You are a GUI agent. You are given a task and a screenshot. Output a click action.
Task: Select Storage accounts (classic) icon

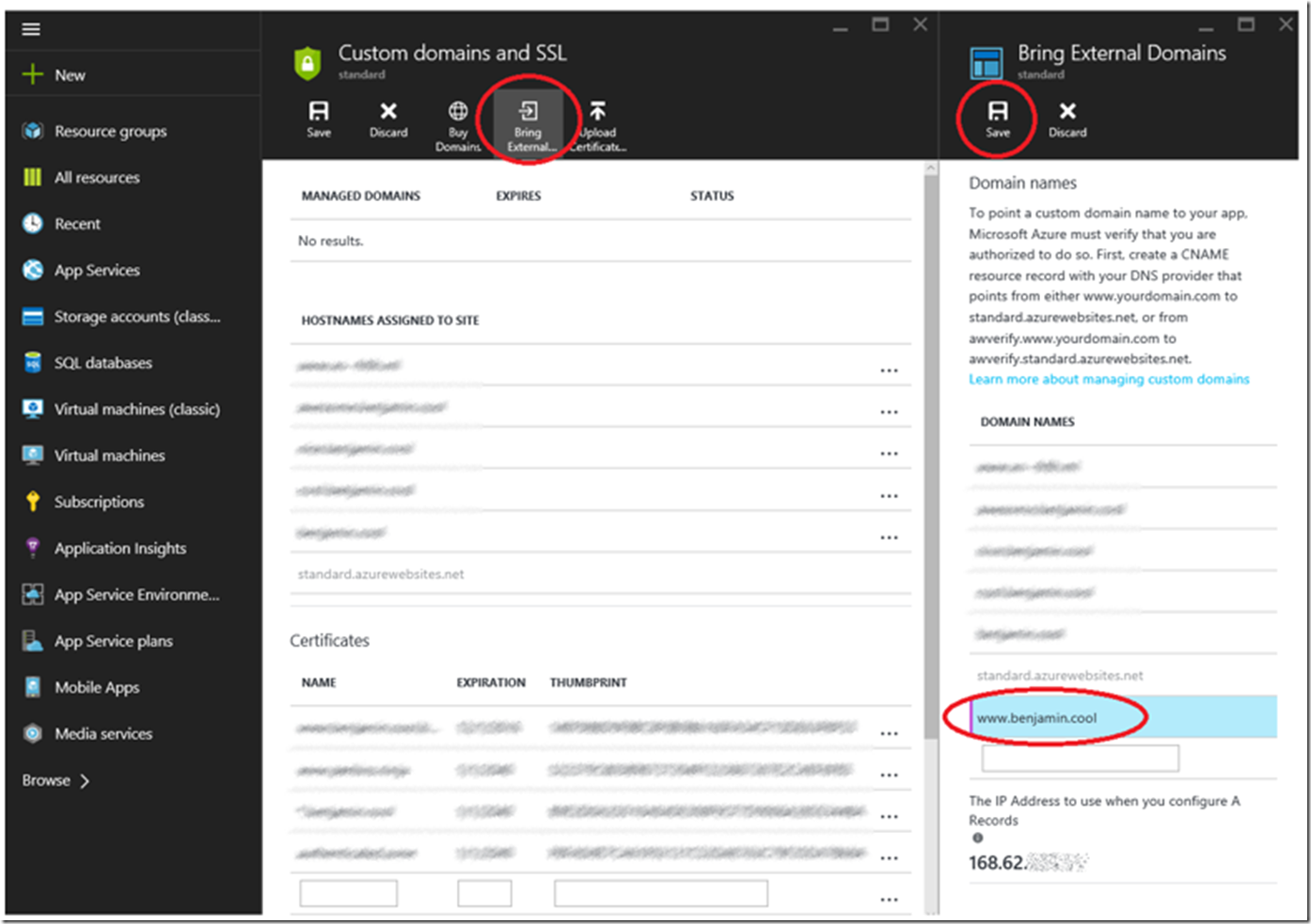point(33,317)
